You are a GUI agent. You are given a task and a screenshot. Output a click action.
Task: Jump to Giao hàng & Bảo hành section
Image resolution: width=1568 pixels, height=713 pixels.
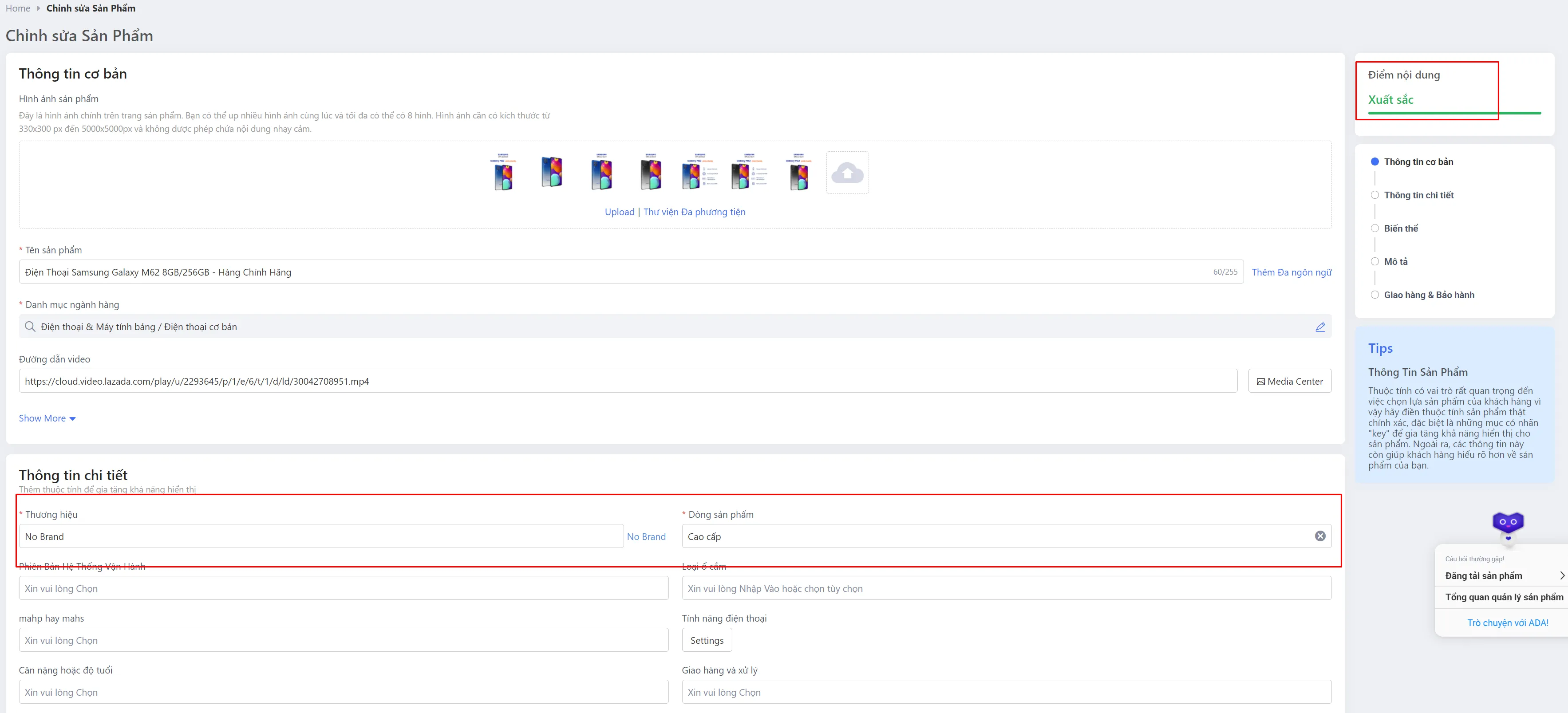(1428, 295)
